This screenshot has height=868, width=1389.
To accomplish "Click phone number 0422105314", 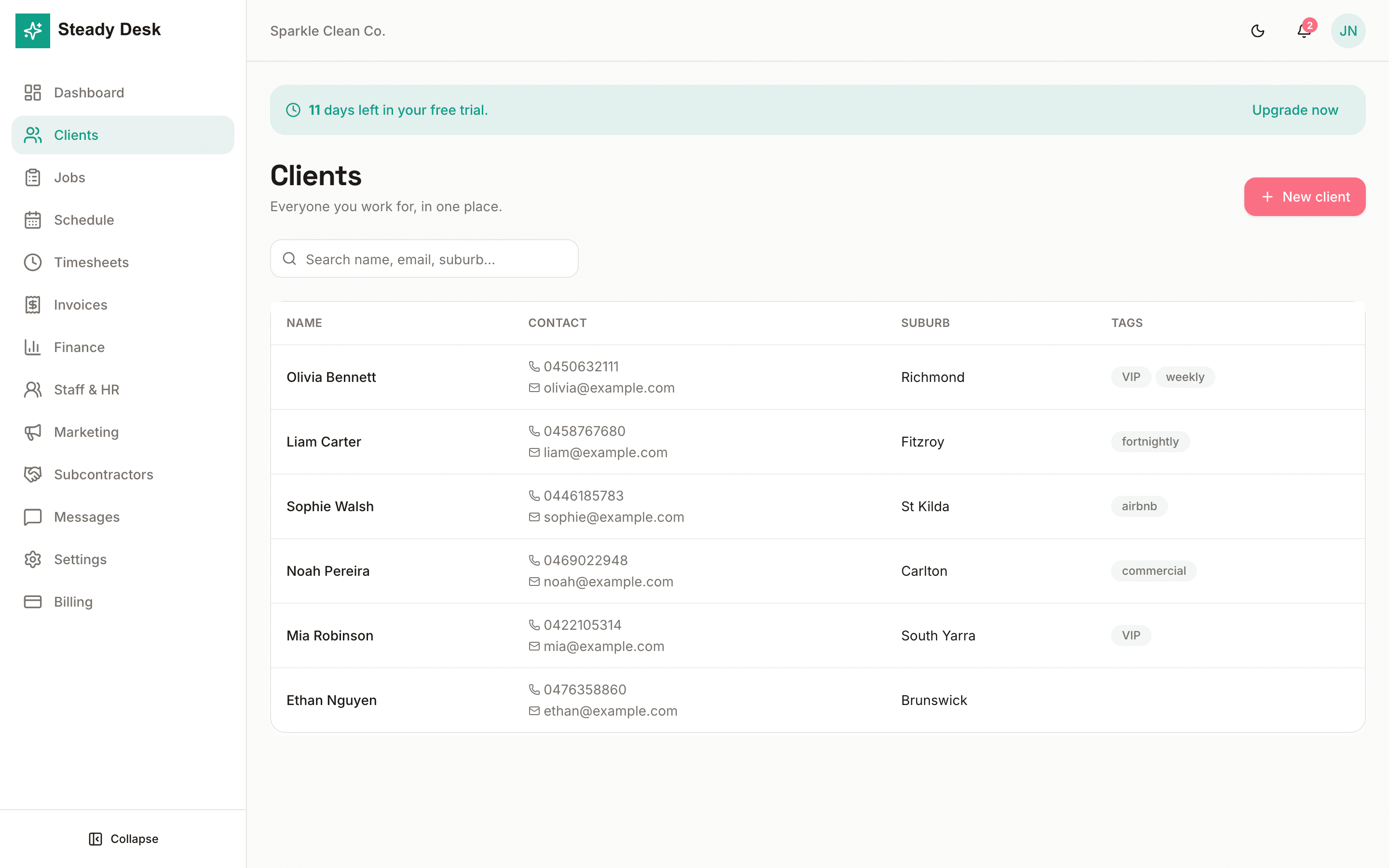I will tap(583, 625).
